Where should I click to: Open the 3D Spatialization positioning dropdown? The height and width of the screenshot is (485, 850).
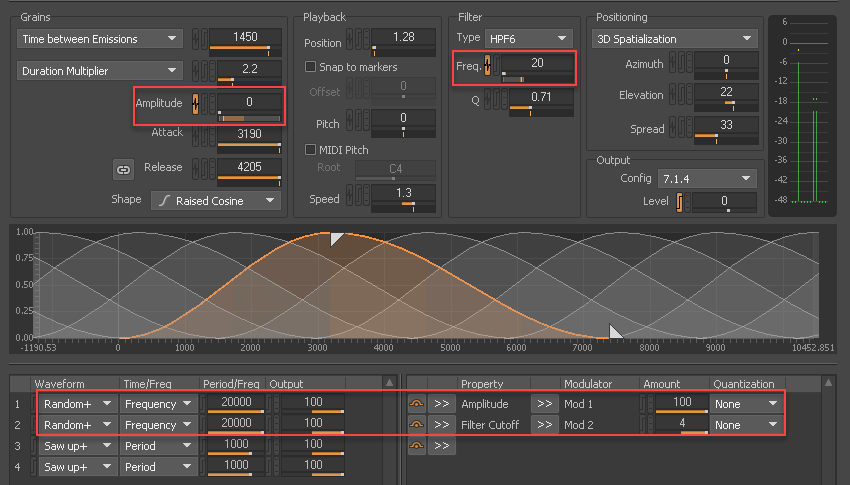(673, 39)
